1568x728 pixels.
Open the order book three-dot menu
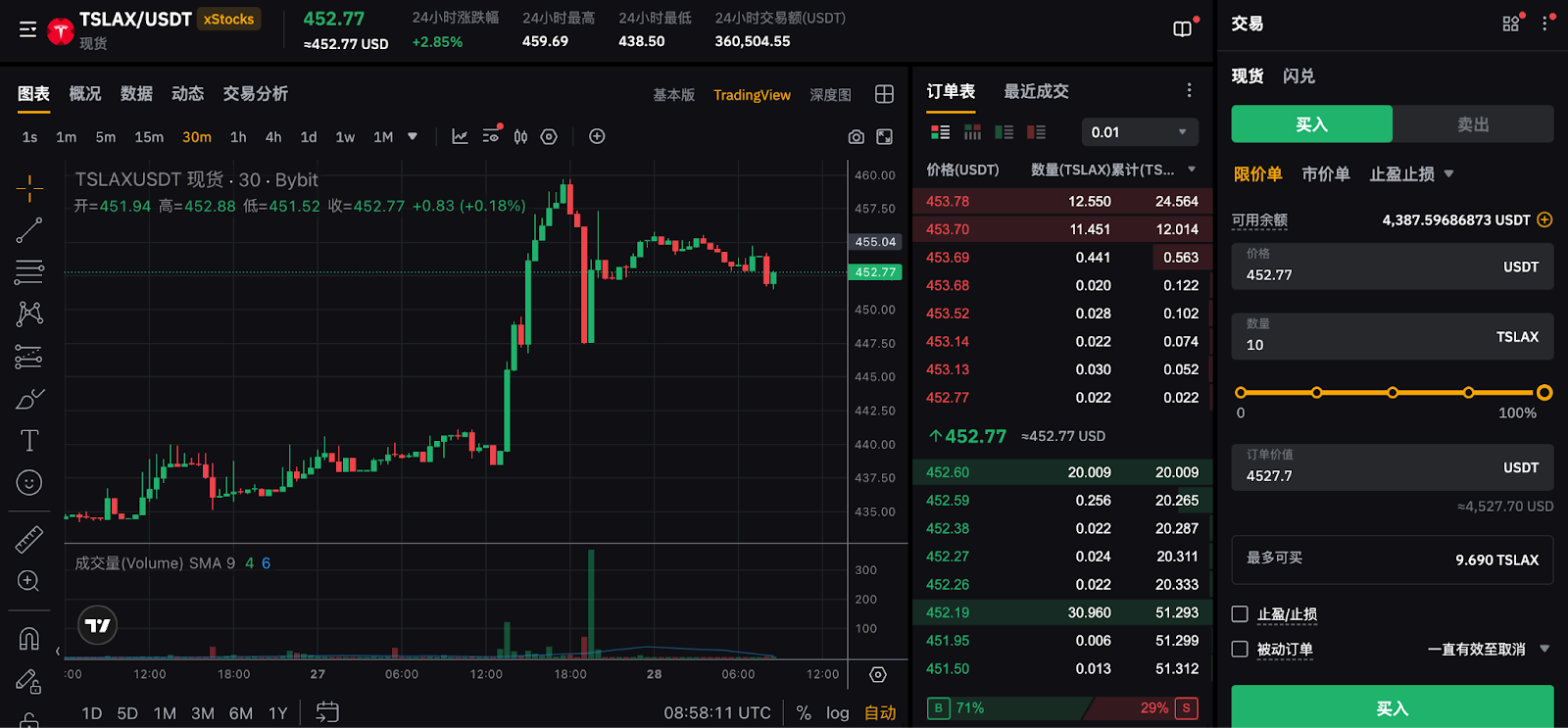pos(1190,90)
